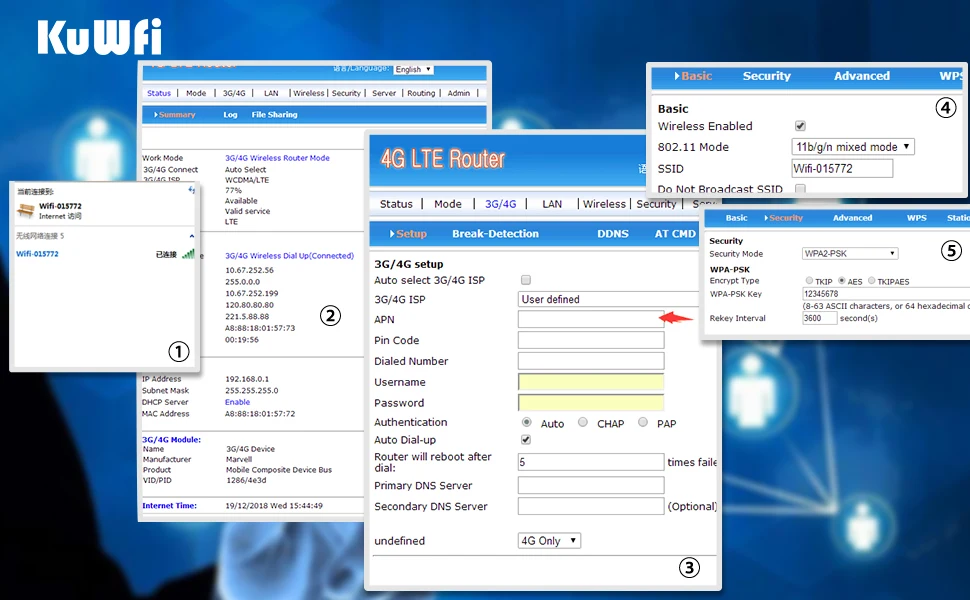Select the CHAP authentication radio button
Viewport: 970px width, 600px height.
(x=582, y=422)
